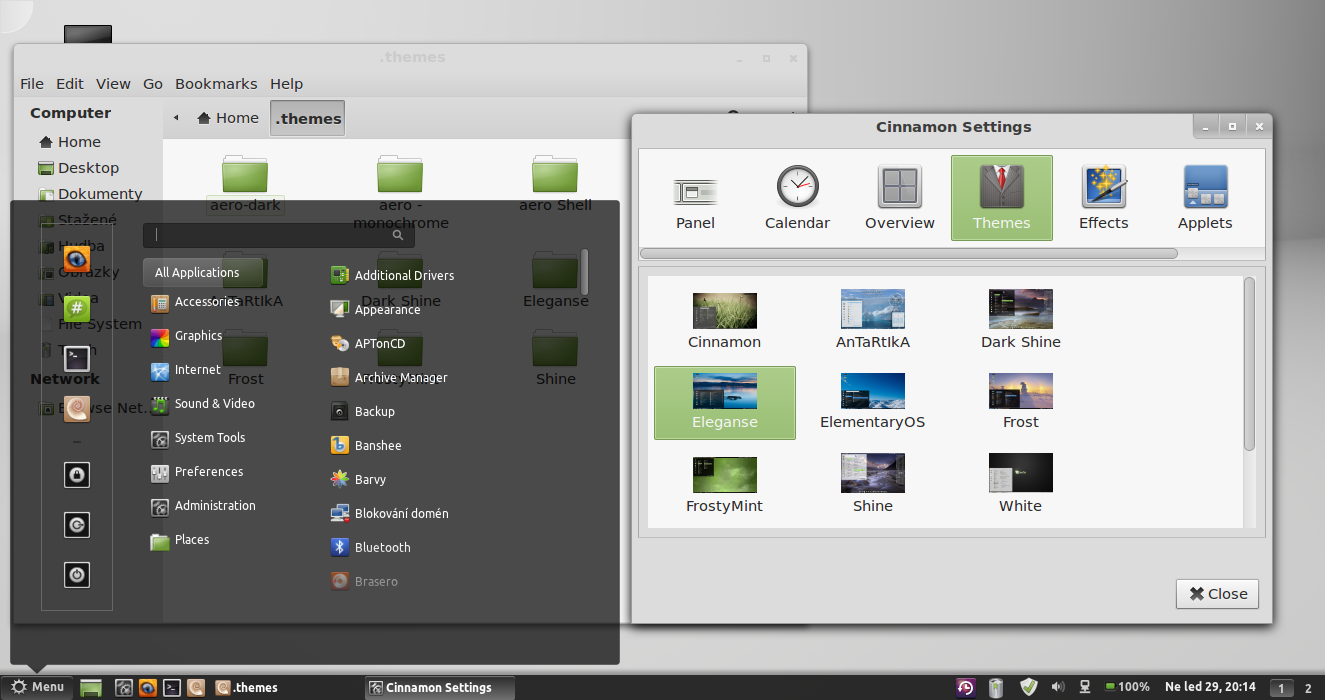Click the path back arrow in file manager

pyautogui.click(x=176, y=118)
